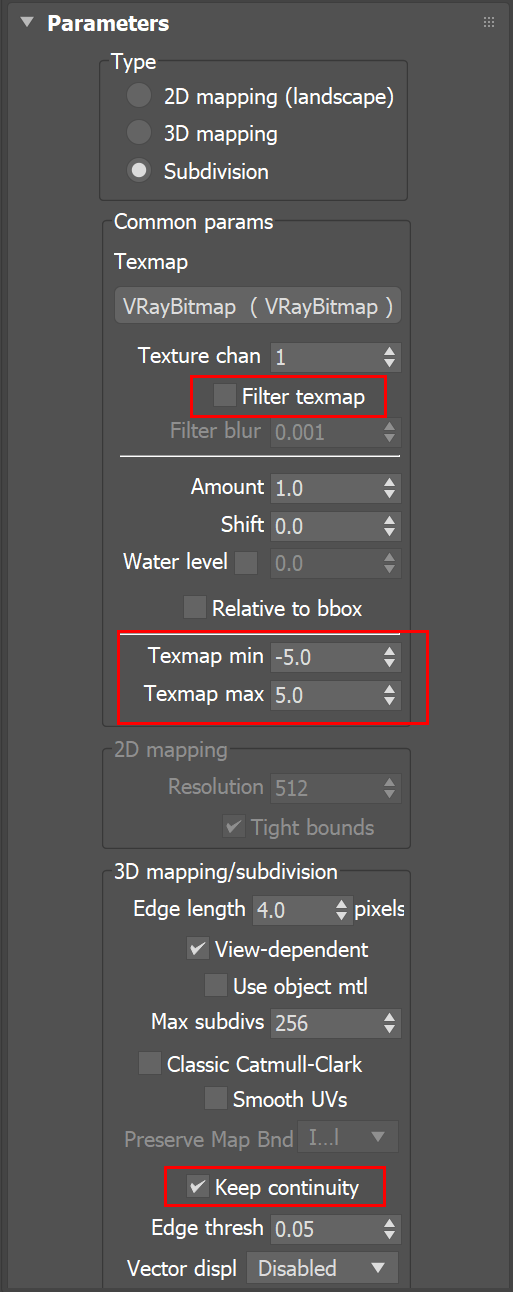Viewport: 513px width, 1292px height.
Task: Select Subdivision type radio button
Action: tap(140, 171)
